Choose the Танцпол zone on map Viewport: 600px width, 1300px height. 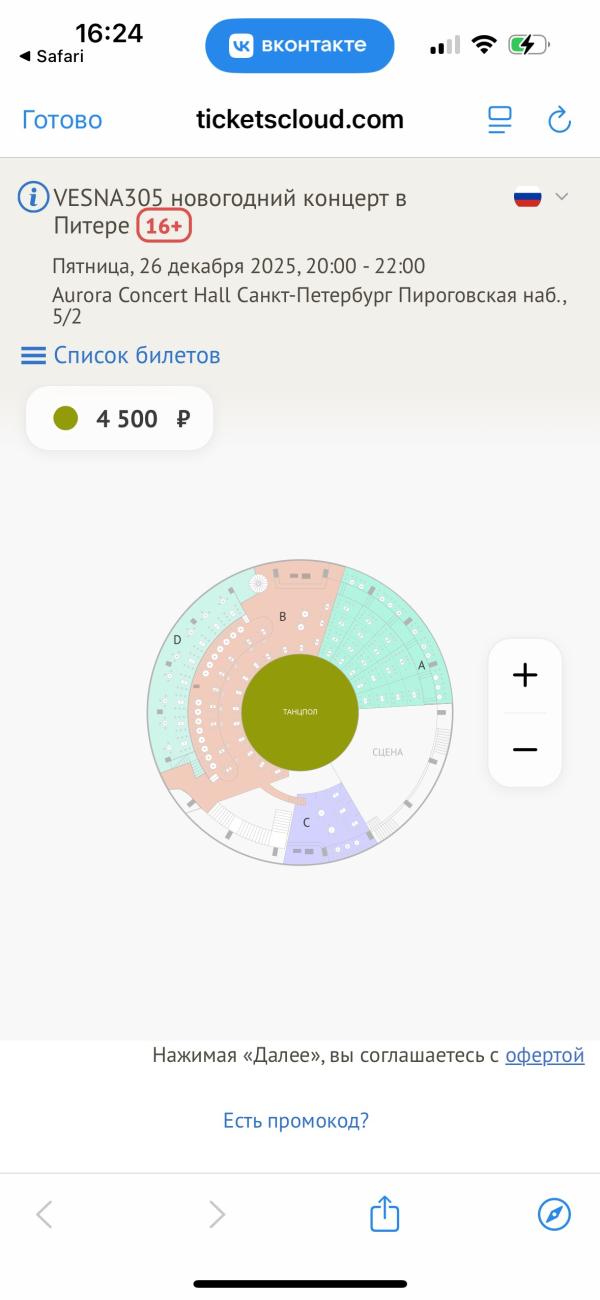tap(300, 712)
